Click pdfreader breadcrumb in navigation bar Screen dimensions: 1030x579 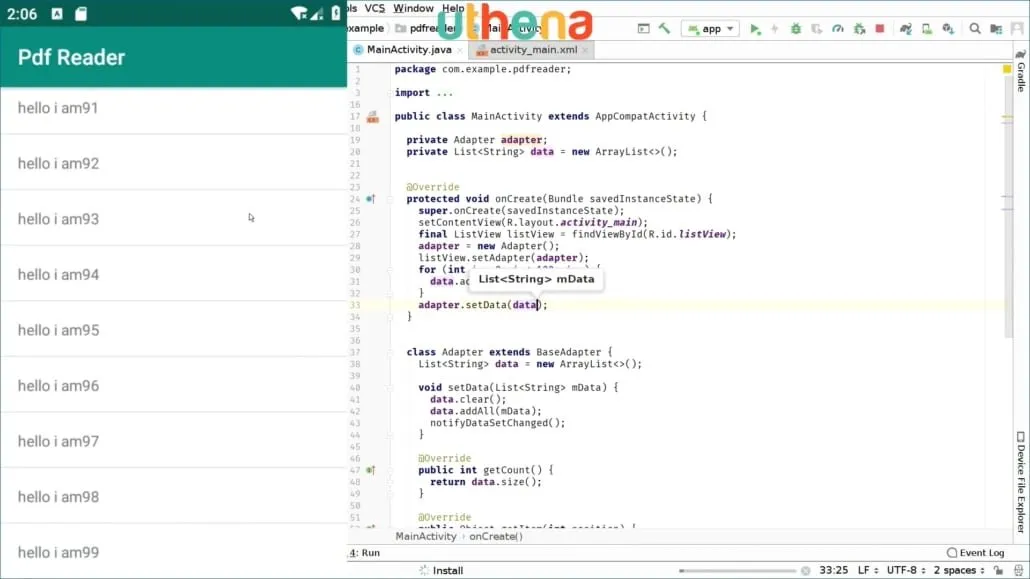pos(427,28)
